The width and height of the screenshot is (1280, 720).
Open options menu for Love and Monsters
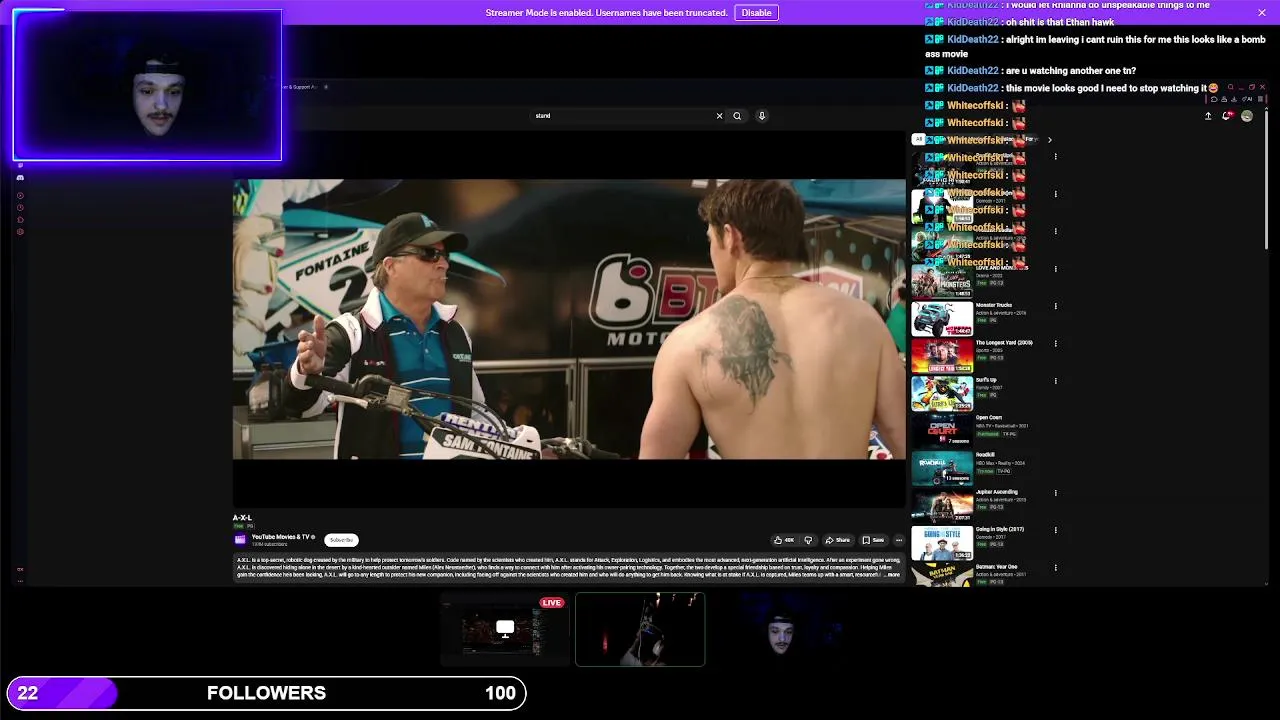(x=1055, y=269)
